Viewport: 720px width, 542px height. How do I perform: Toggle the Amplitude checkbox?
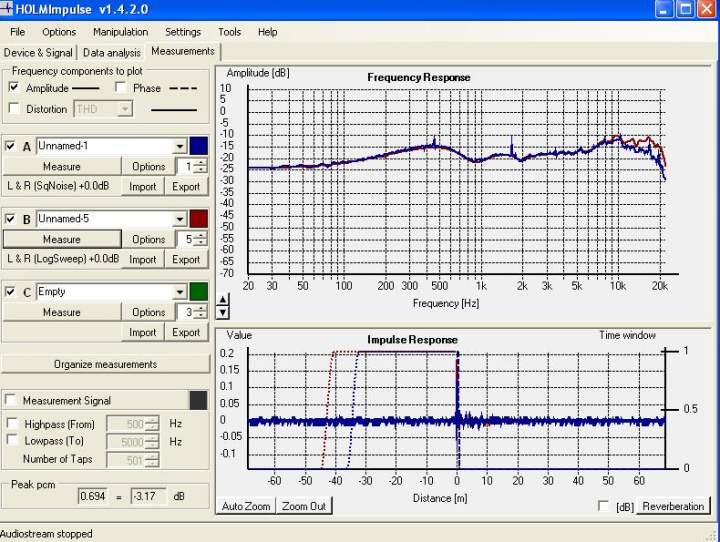tap(14, 87)
